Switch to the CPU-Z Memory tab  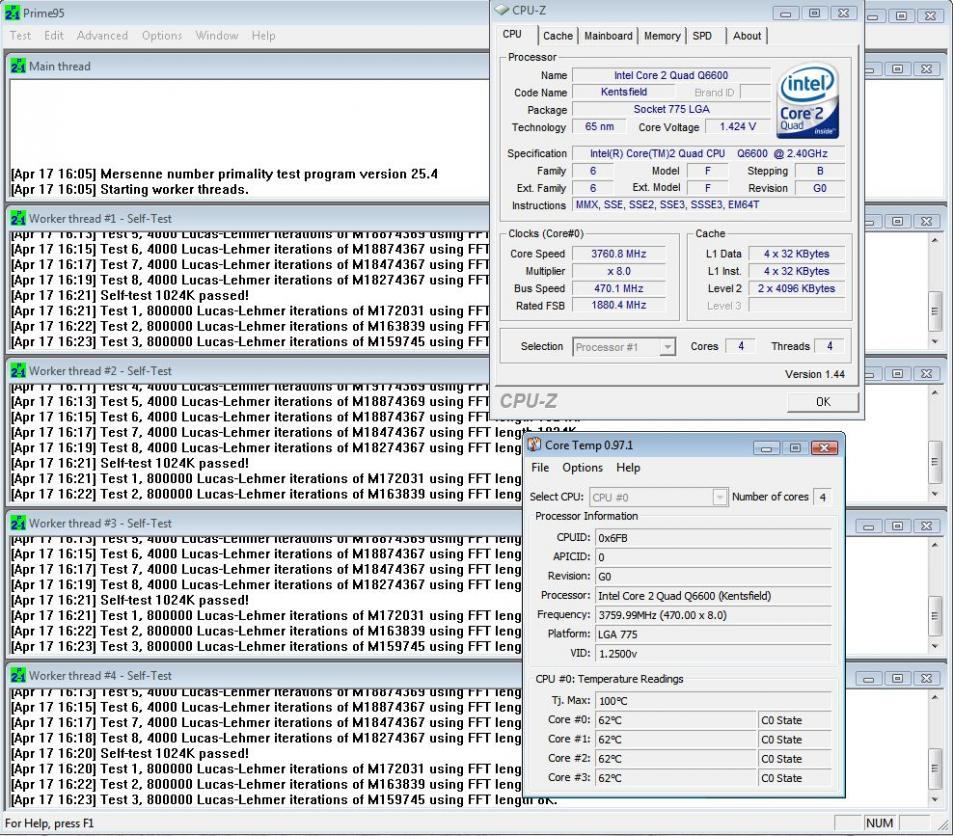pos(662,36)
